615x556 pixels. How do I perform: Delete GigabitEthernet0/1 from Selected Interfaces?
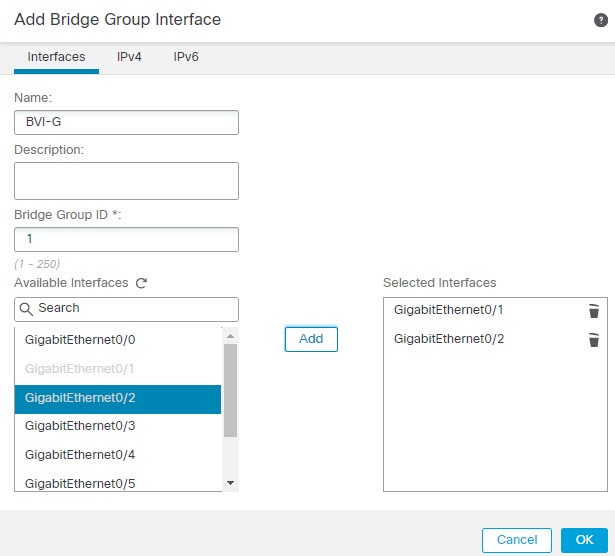coord(593,311)
